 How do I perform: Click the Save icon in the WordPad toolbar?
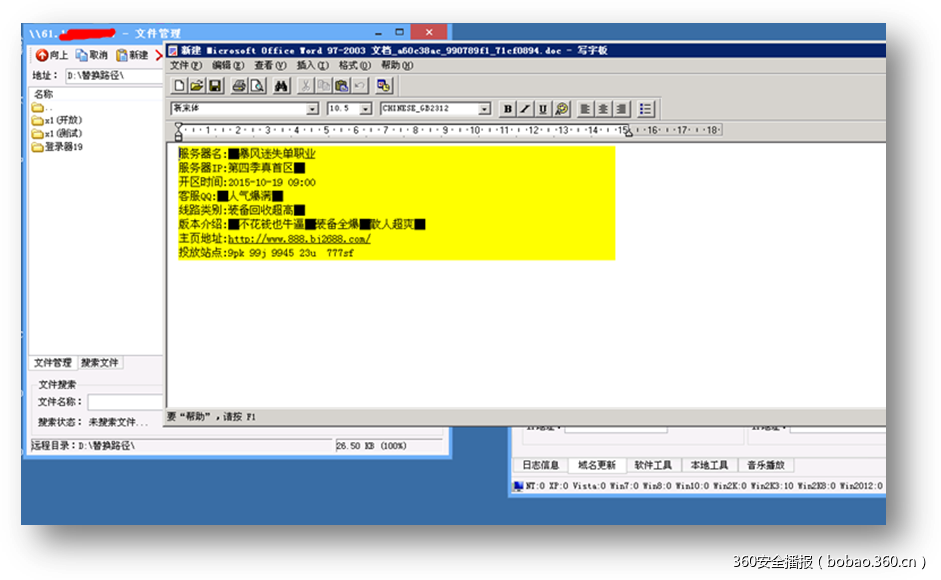click(213, 86)
